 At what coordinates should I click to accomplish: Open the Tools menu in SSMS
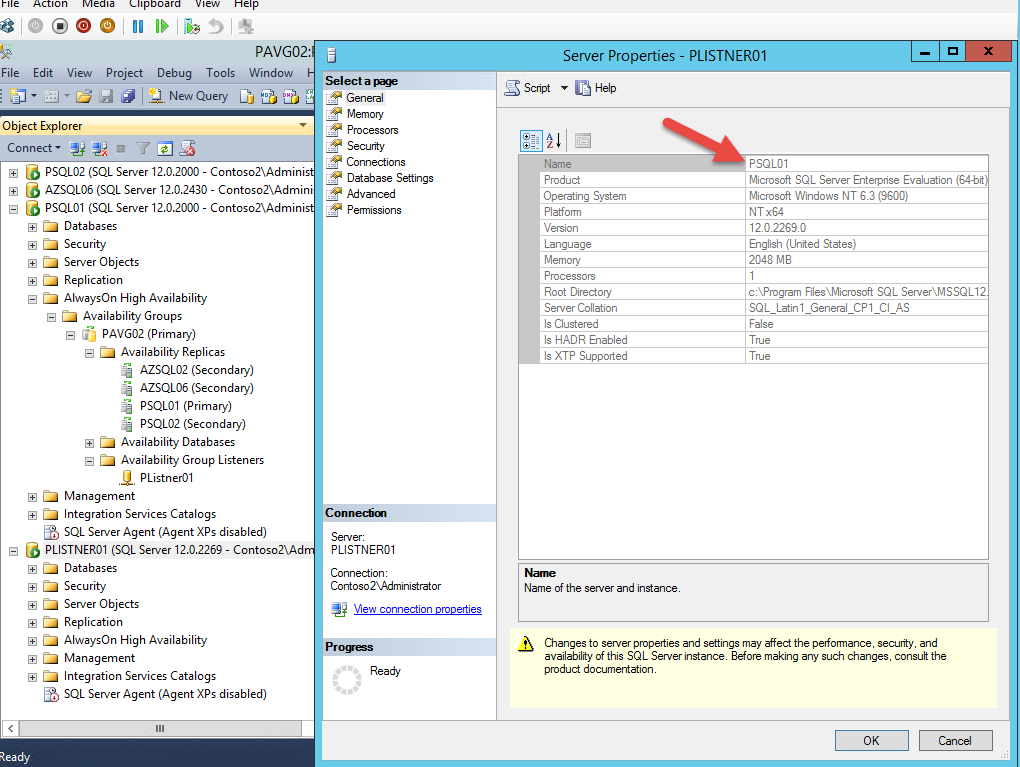point(221,73)
